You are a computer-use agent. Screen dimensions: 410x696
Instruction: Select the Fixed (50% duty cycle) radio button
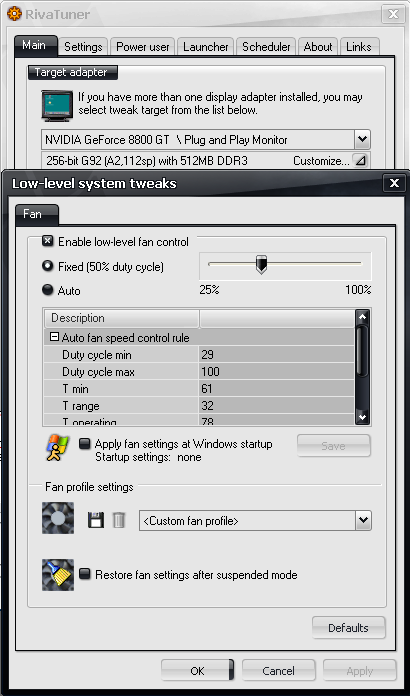click(x=47, y=266)
